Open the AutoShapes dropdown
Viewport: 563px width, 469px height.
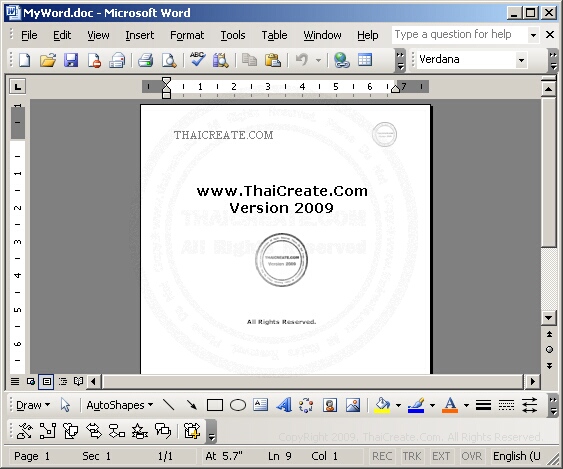pos(120,405)
